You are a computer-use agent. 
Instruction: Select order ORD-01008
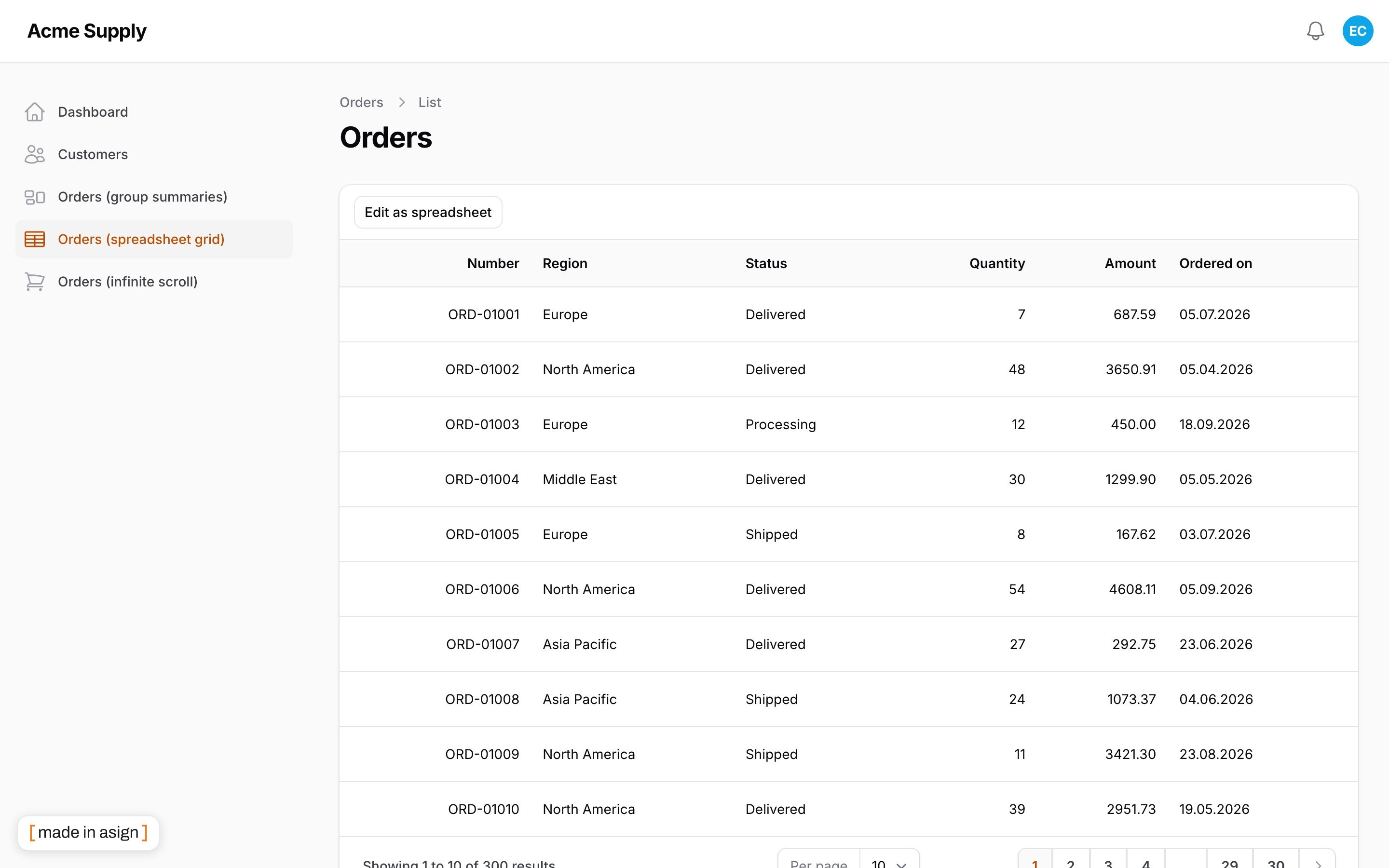[x=848, y=699]
